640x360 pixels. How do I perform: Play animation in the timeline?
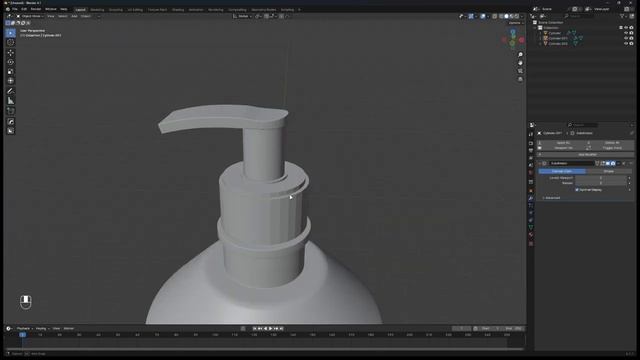(270, 329)
